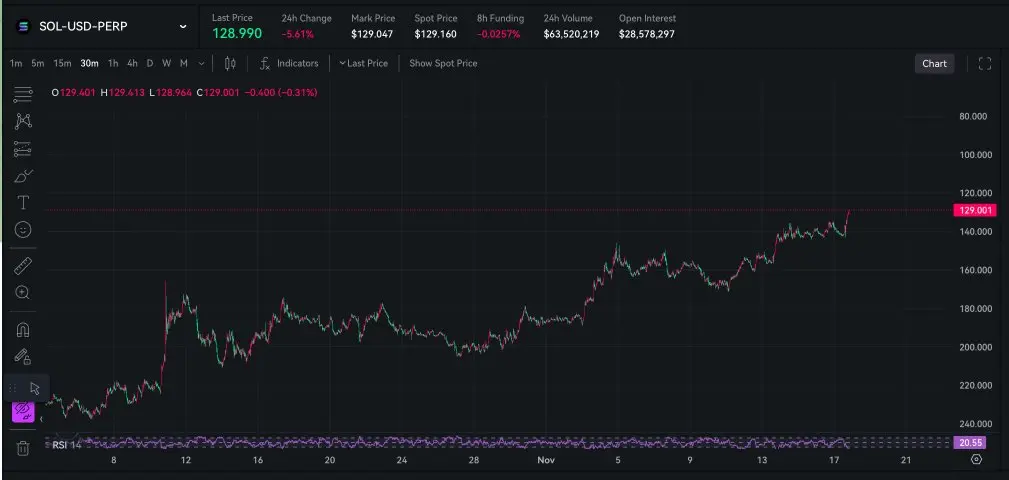1009x480 pixels.
Task: Click the $63,520,219 volume value
Action: pos(571,34)
